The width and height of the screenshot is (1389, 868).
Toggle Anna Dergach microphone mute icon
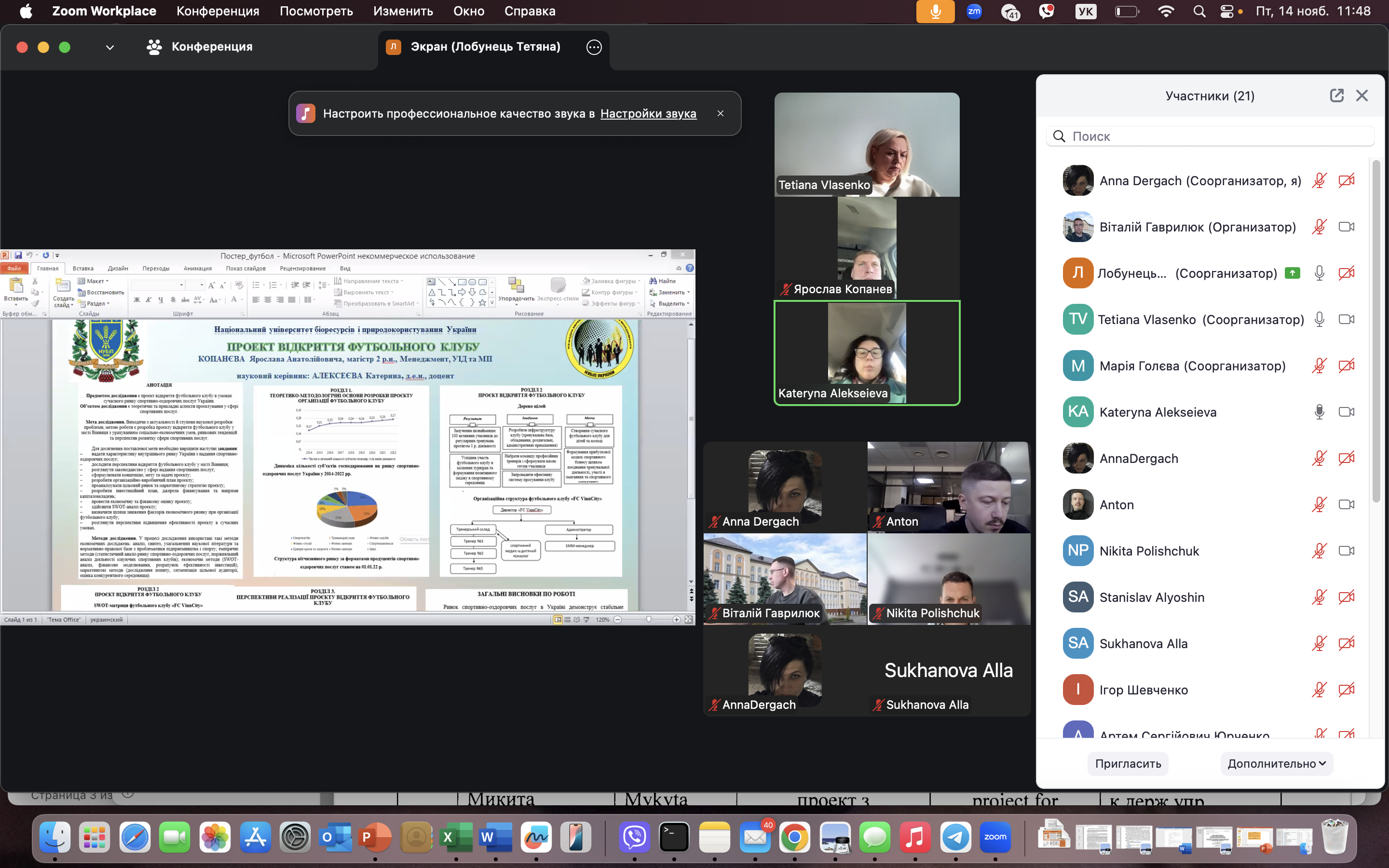point(1319,181)
